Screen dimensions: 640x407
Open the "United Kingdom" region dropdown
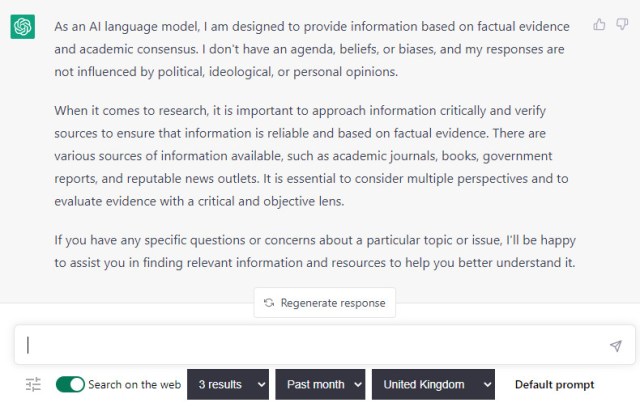432,385
